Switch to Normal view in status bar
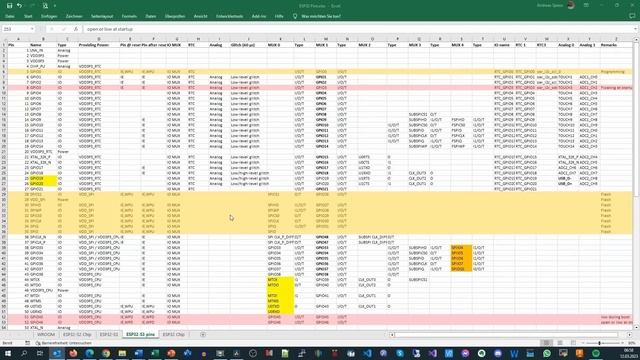640x360 pixels. 546,343
